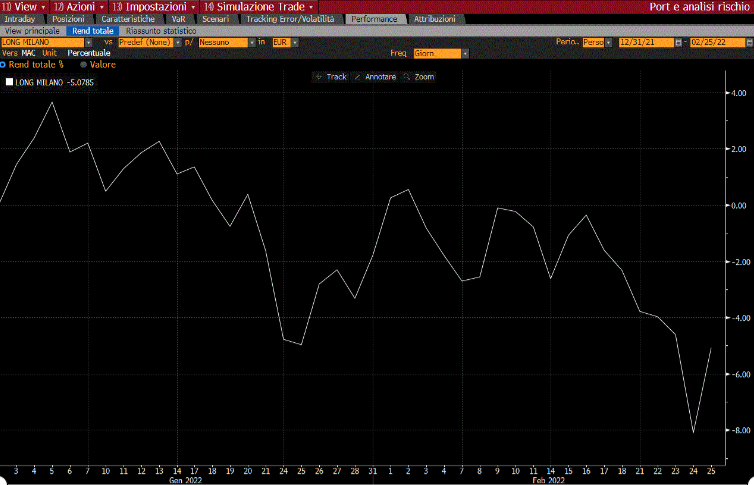Image resolution: width=754 pixels, height=485 pixels.
Task: Click the LONG MILANO legend color box
Action: 10,84
